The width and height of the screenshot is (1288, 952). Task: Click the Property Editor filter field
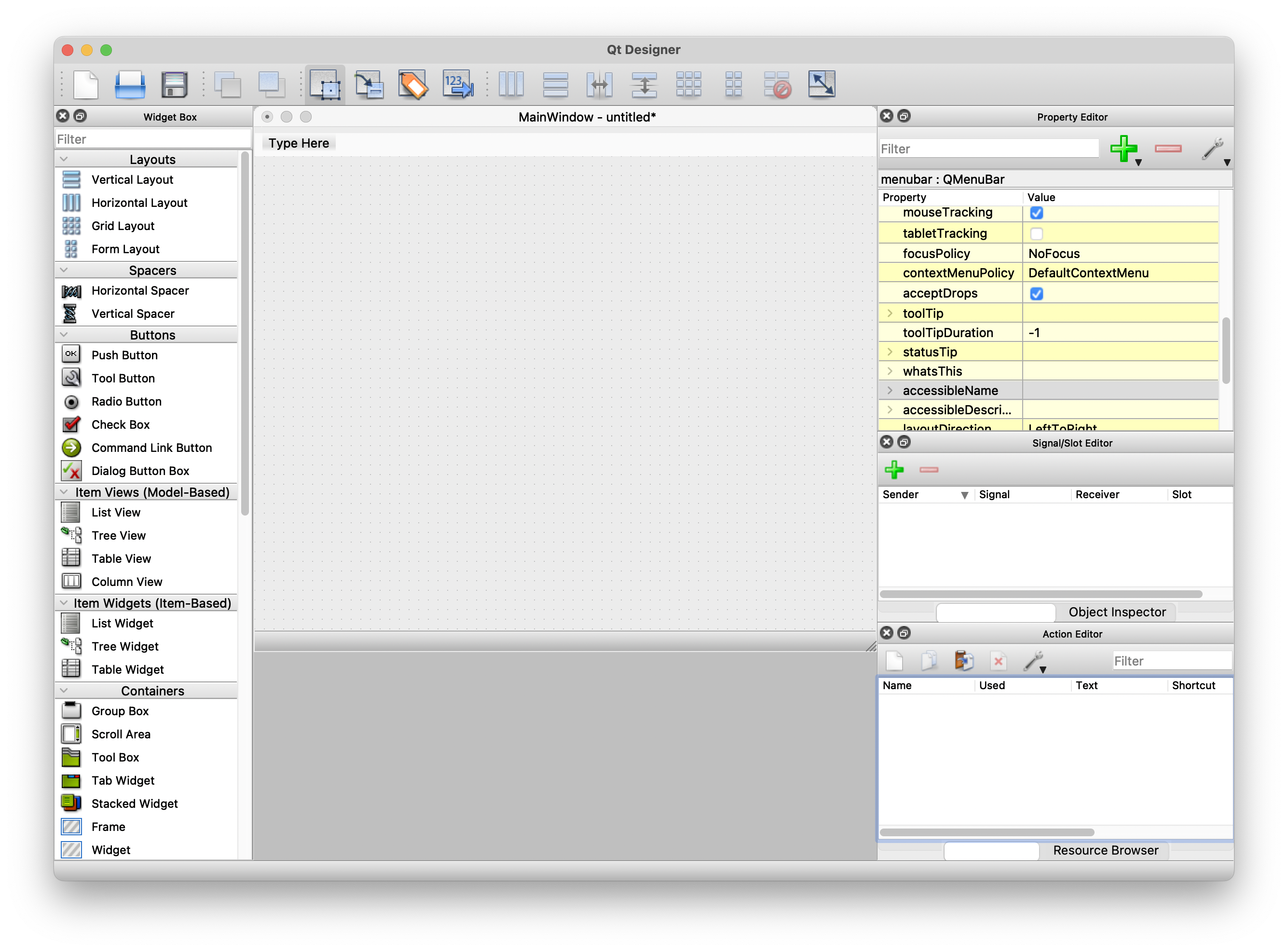[988, 149]
